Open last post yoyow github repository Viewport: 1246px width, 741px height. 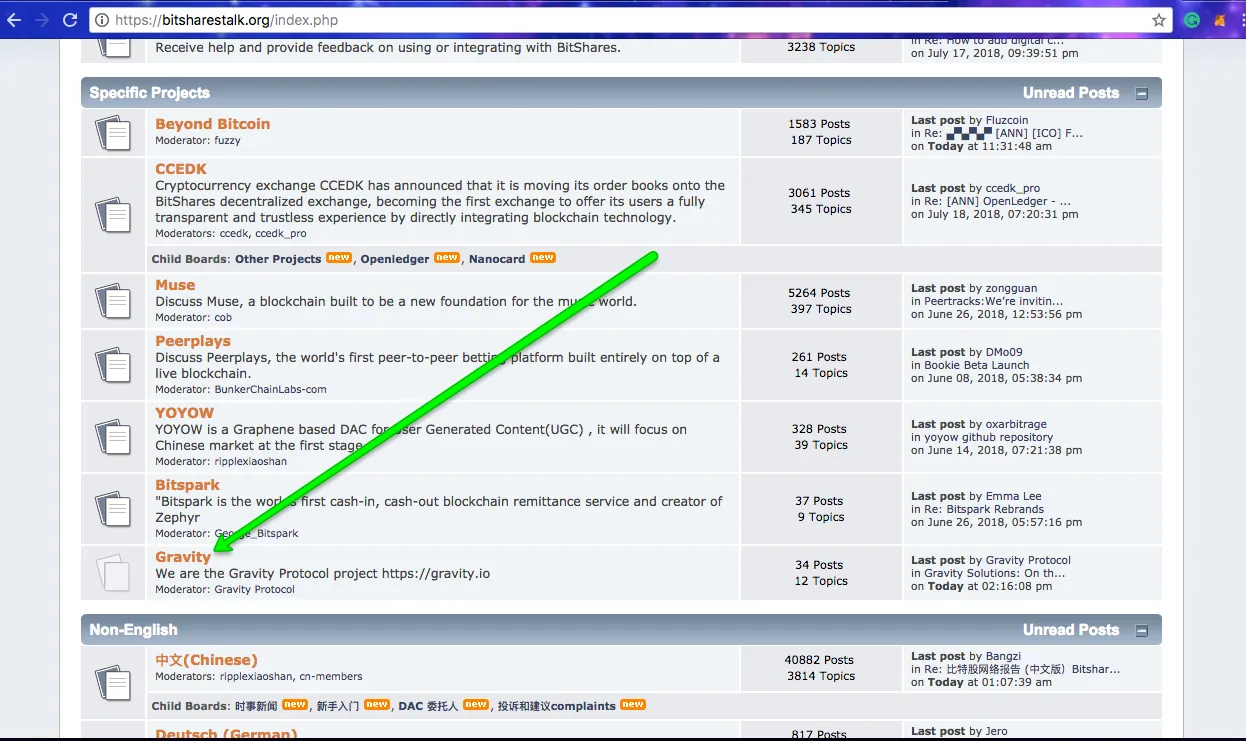[x=988, y=437]
